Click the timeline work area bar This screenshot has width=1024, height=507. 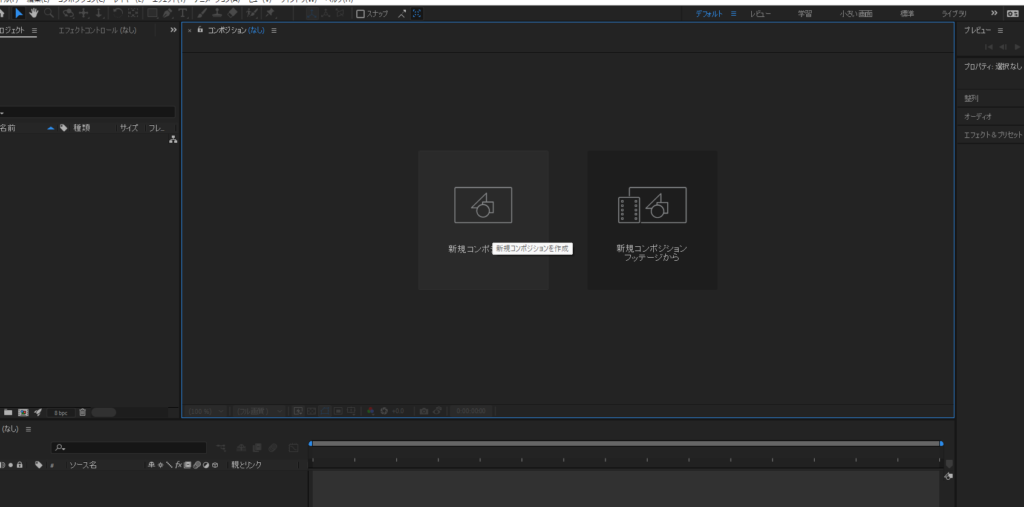pos(625,443)
